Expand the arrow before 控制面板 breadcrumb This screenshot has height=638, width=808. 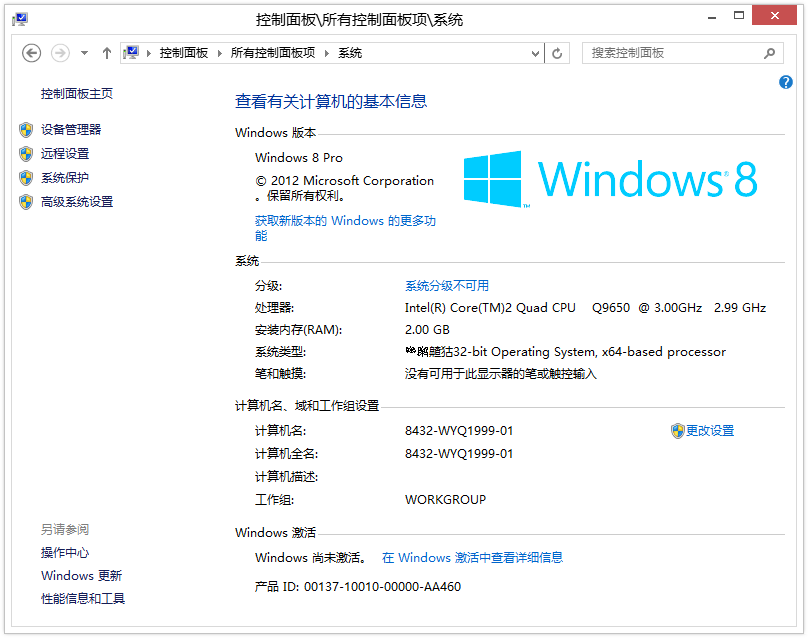click(x=149, y=53)
